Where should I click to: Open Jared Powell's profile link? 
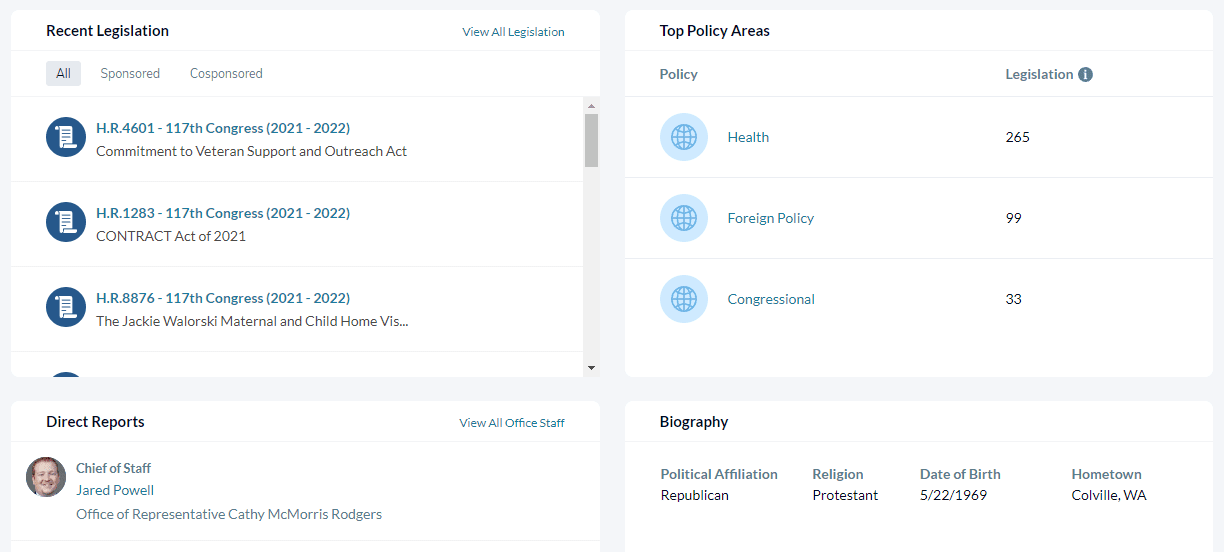[115, 490]
